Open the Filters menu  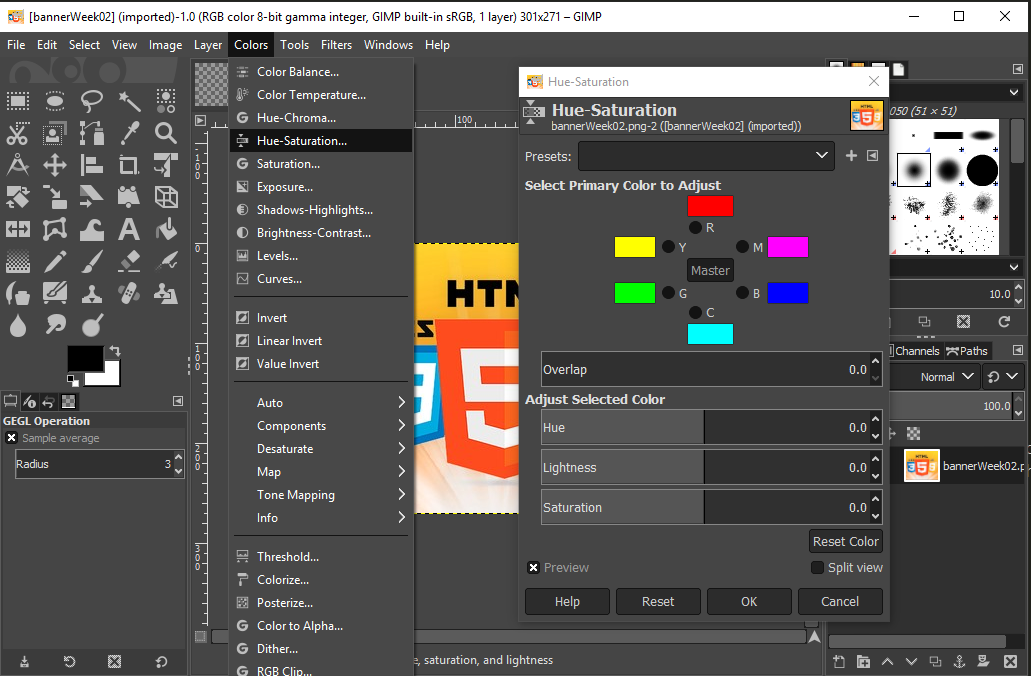pos(336,45)
